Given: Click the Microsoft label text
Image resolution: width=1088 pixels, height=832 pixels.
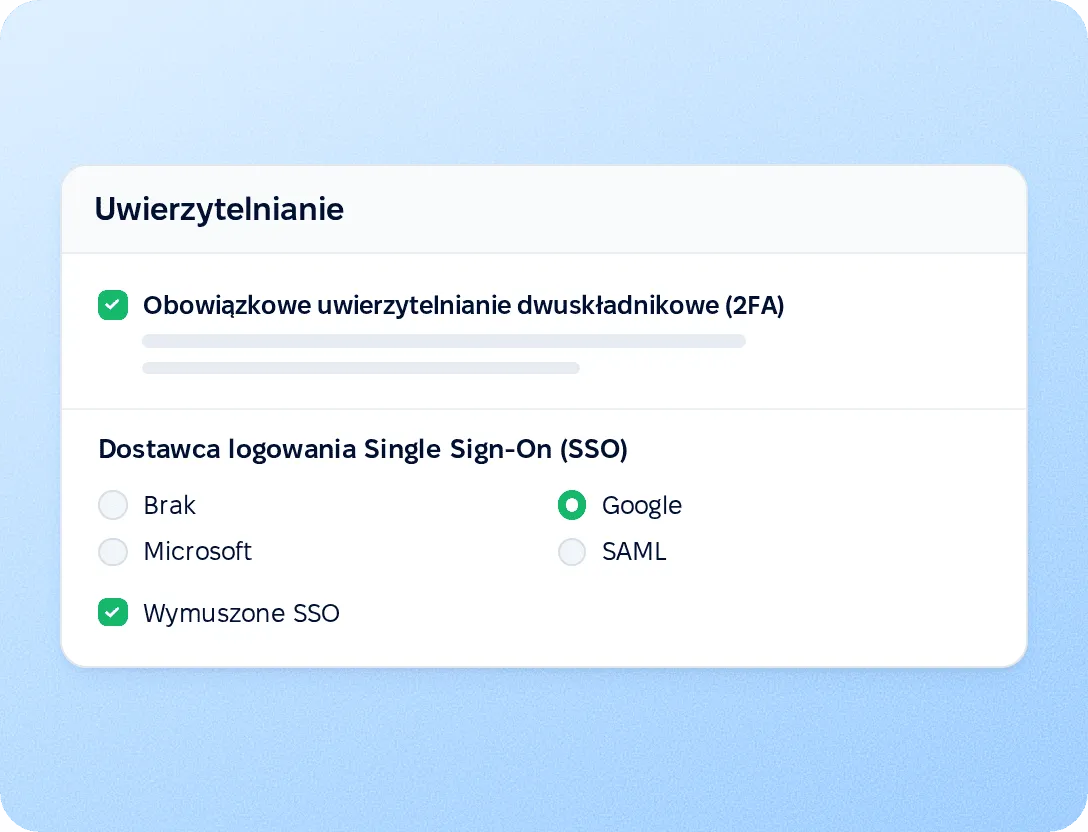Looking at the screenshot, I should click(198, 552).
